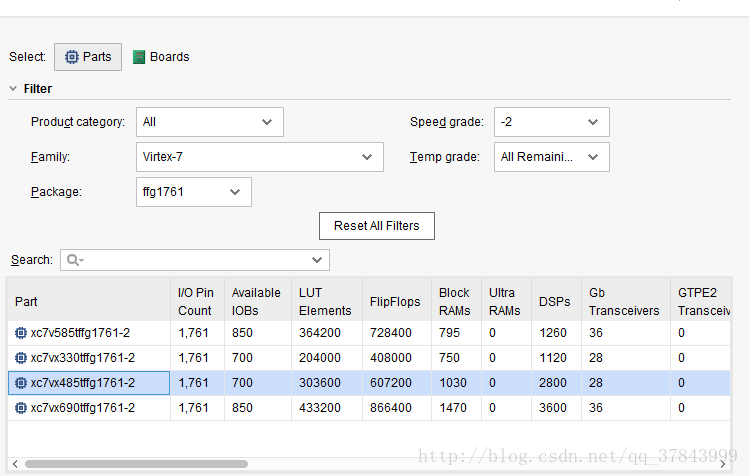Image resolution: width=749 pixels, height=476 pixels.
Task: Click the green Boards icon
Action: [139, 57]
